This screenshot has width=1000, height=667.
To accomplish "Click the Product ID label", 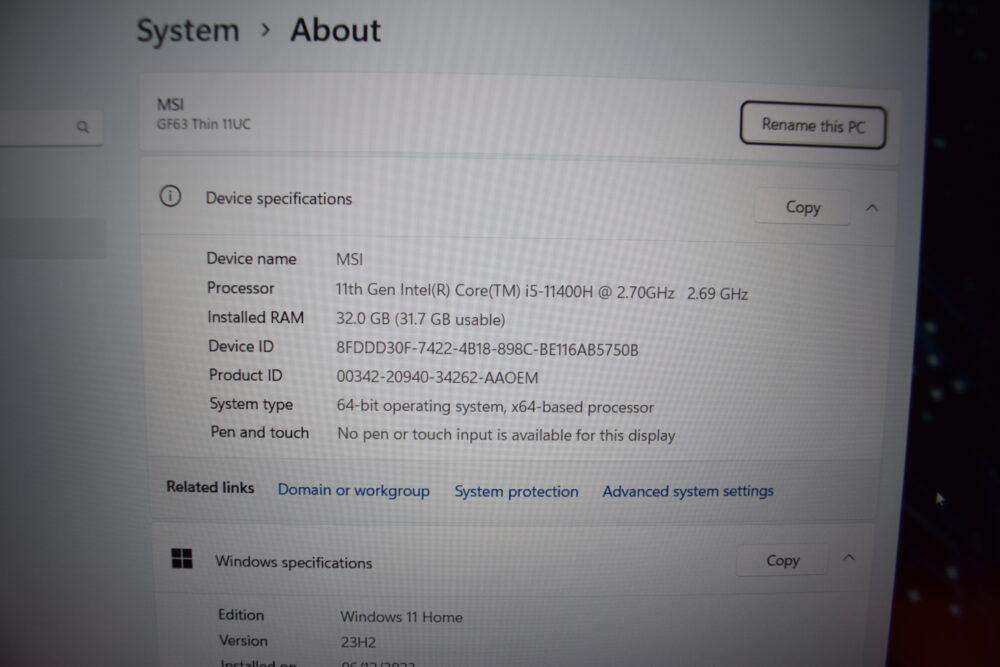I will pos(246,375).
